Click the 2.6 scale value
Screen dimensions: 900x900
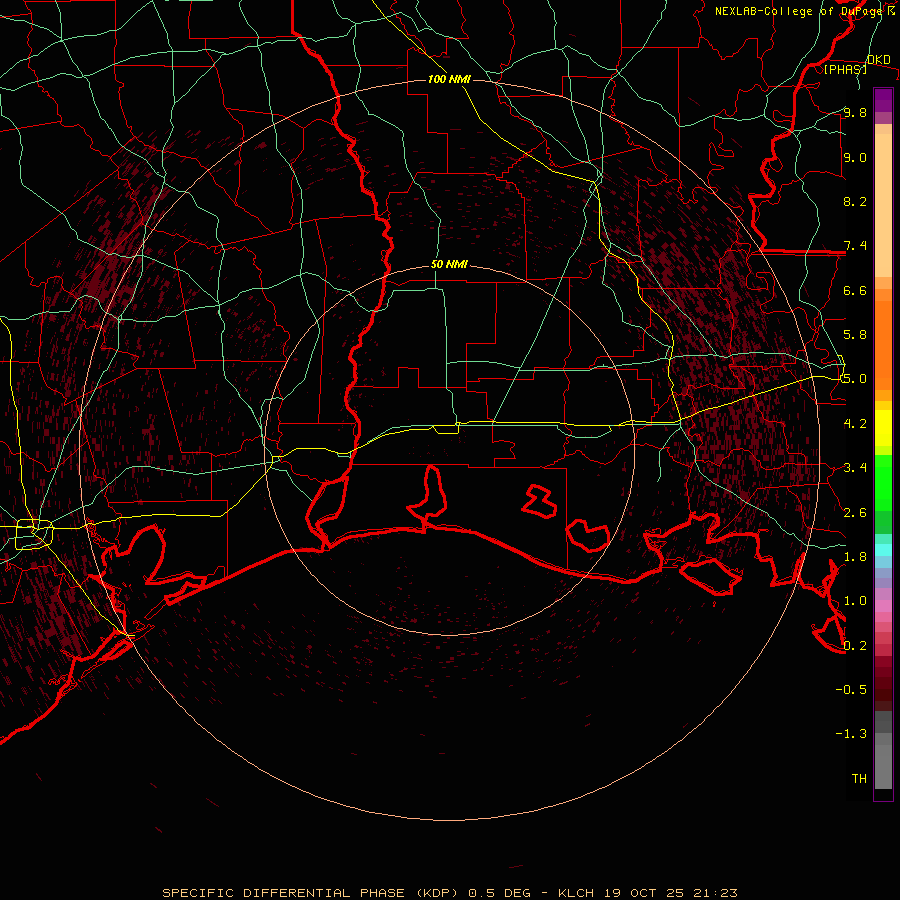(855, 513)
